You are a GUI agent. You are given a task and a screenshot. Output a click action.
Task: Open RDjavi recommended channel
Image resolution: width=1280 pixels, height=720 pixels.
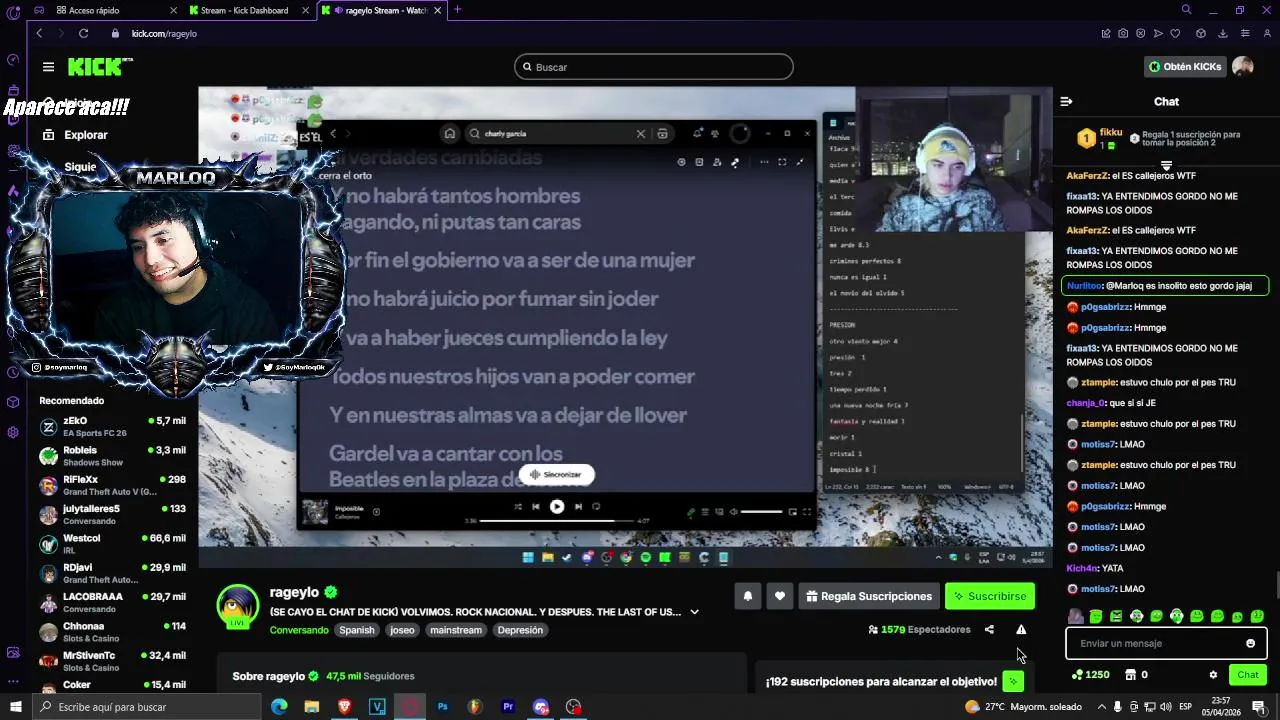pyautogui.click(x=112, y=573)
